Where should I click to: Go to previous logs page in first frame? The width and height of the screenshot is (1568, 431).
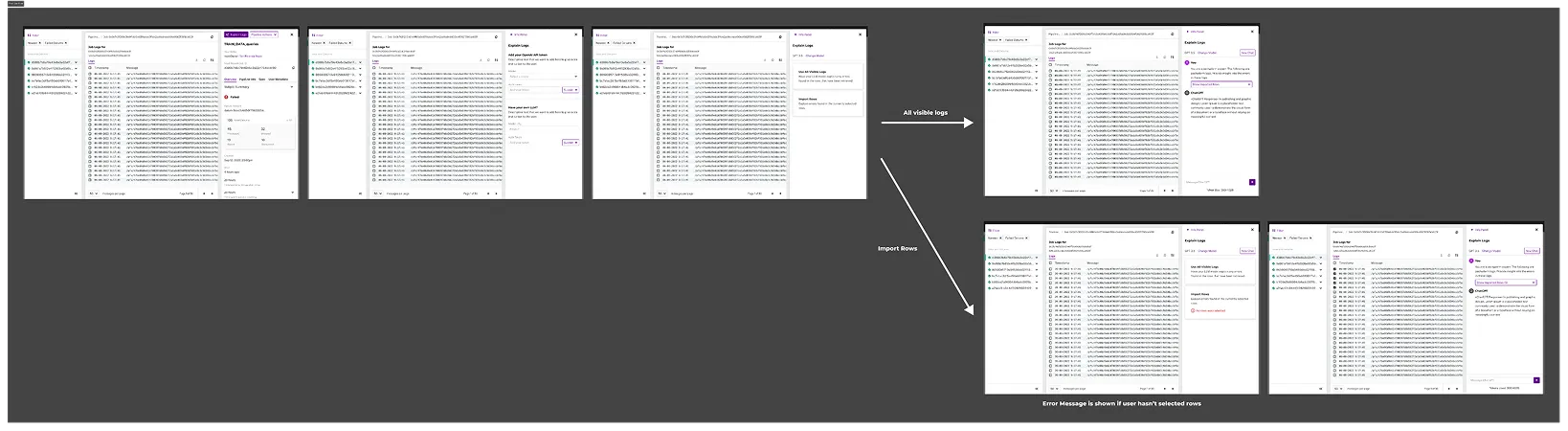204,193
